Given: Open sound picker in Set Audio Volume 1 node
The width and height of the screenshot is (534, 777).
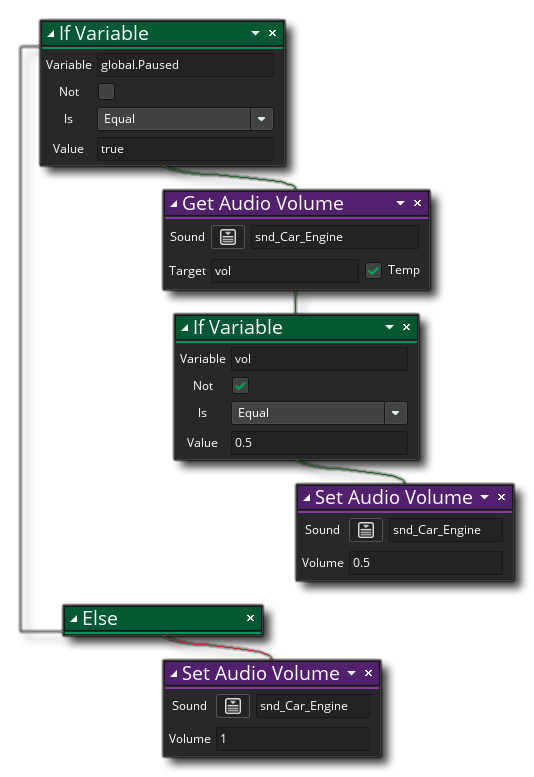Looking at the screenshot, I should [233, 706].
